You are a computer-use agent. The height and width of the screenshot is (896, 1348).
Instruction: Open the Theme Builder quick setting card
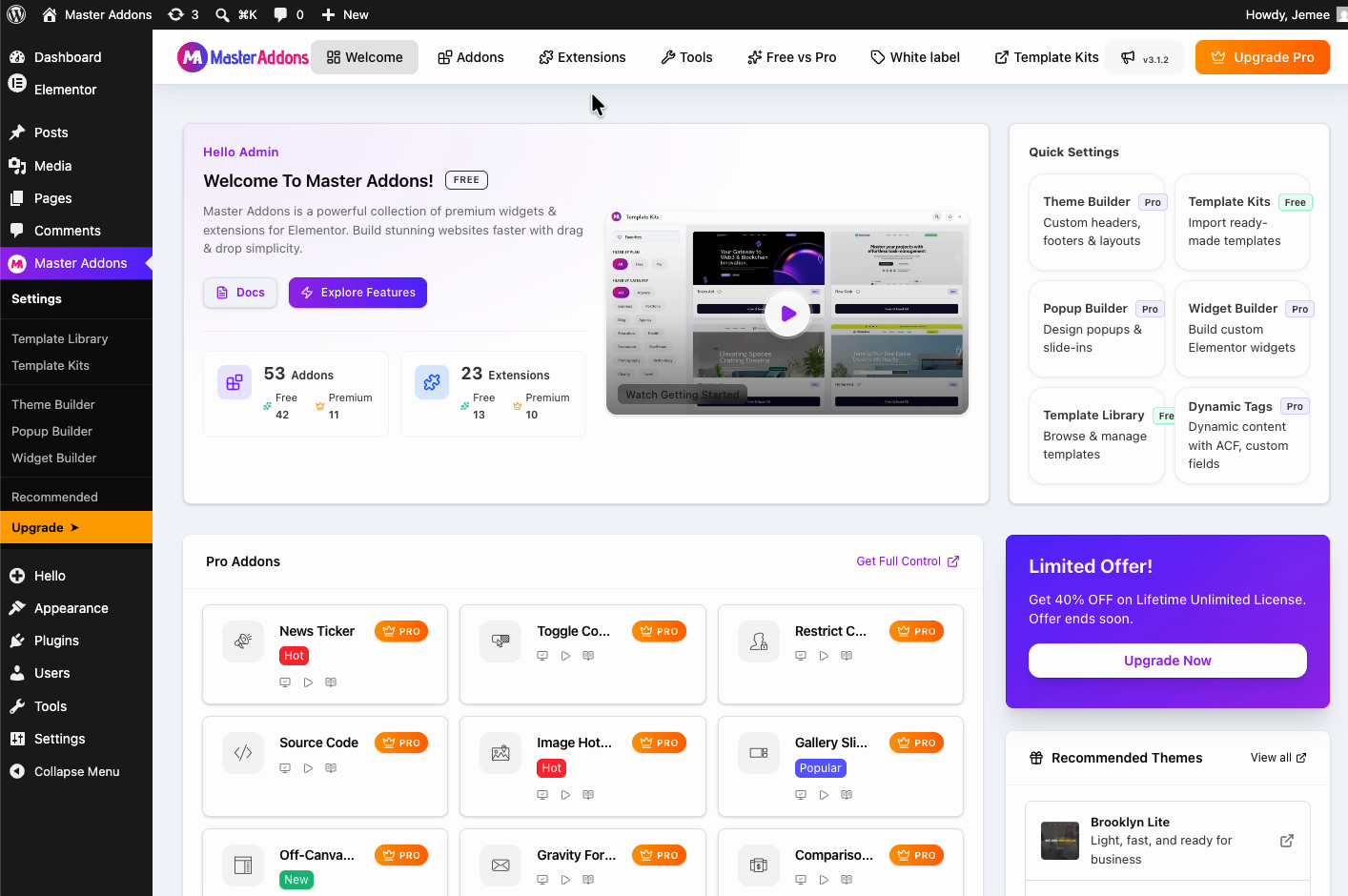tap(1096, 222)
